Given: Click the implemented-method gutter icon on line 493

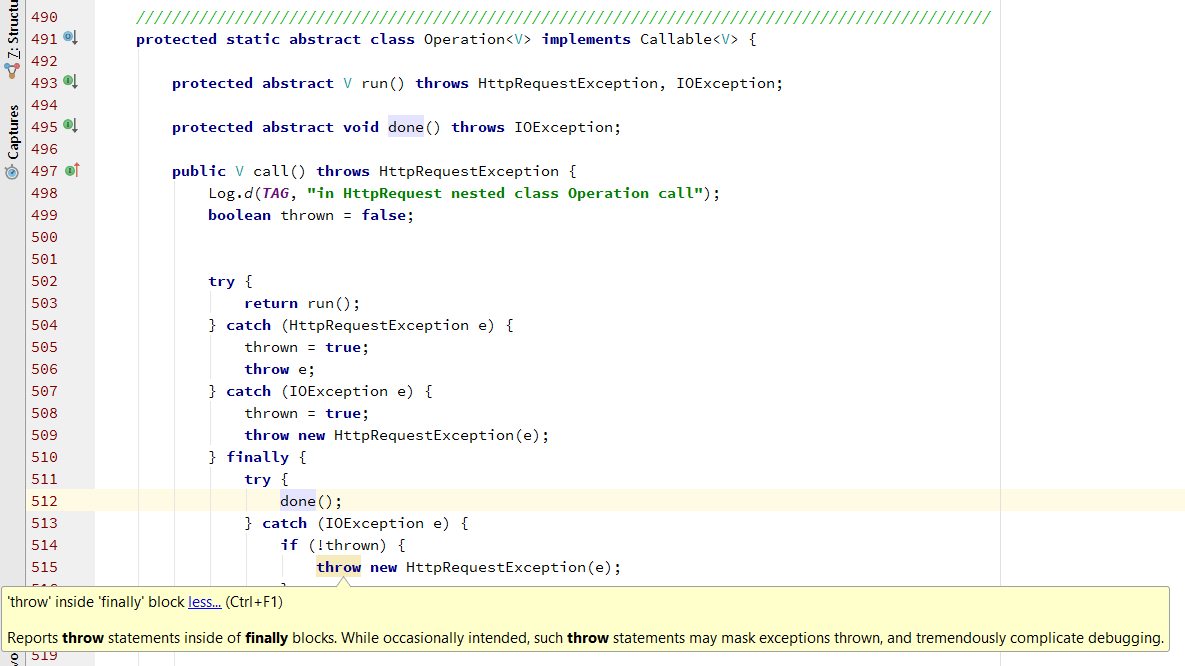Looking at the screenshot, I should (70, 81).
